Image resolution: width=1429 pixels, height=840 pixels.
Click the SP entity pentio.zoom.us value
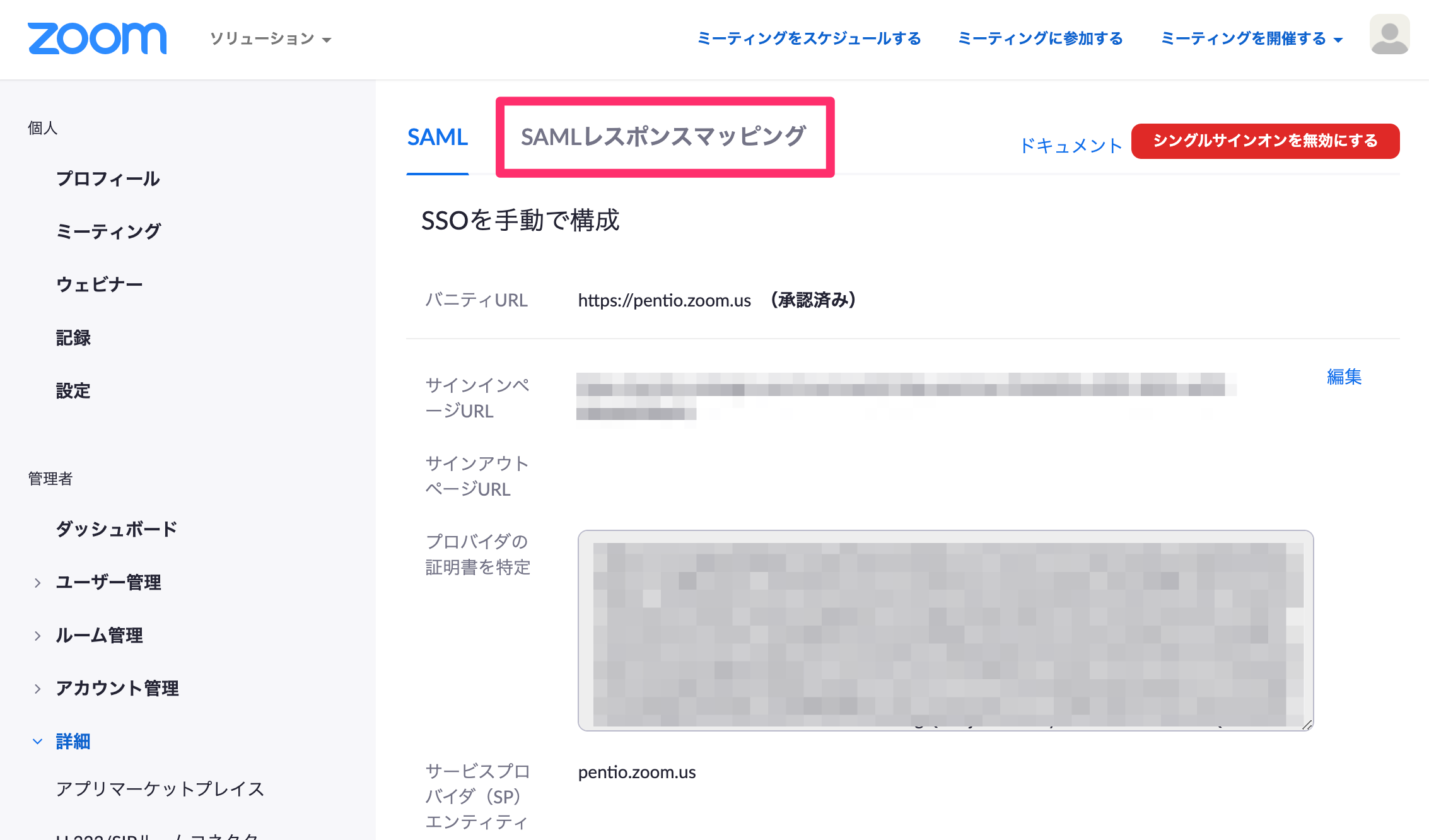[x=637, y=773]
